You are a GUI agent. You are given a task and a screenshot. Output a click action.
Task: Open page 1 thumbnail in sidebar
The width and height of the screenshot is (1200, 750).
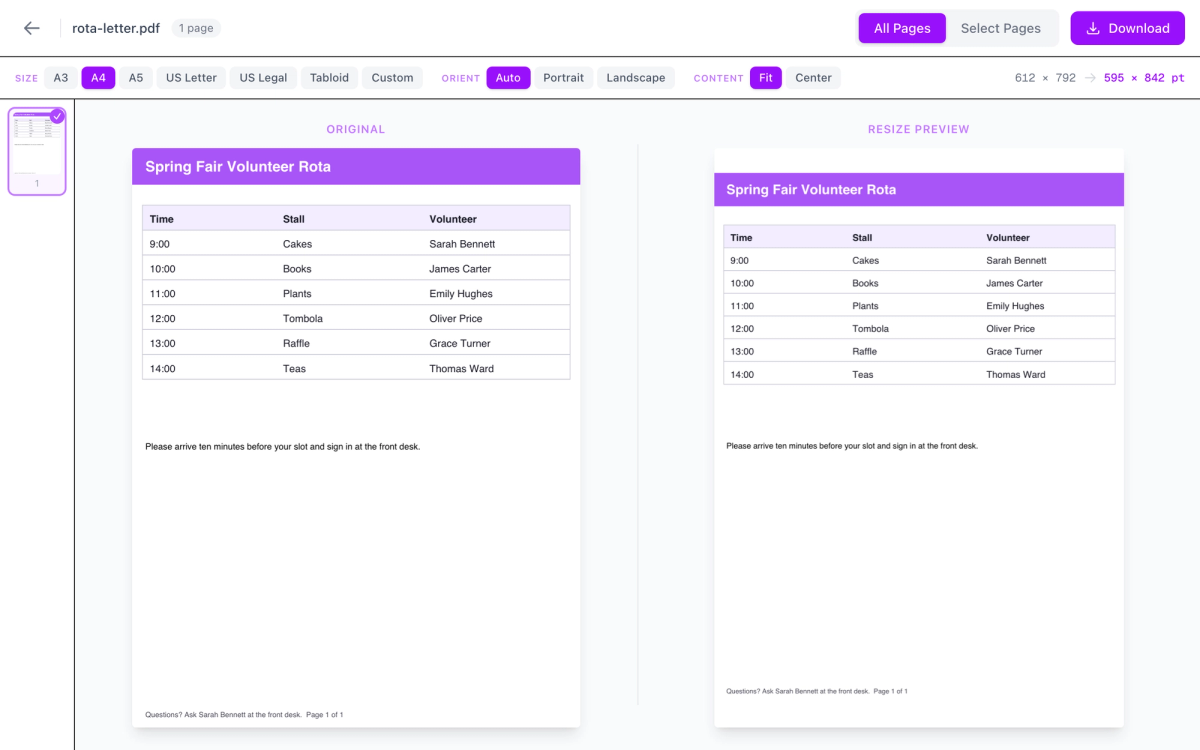coord(37,151)
